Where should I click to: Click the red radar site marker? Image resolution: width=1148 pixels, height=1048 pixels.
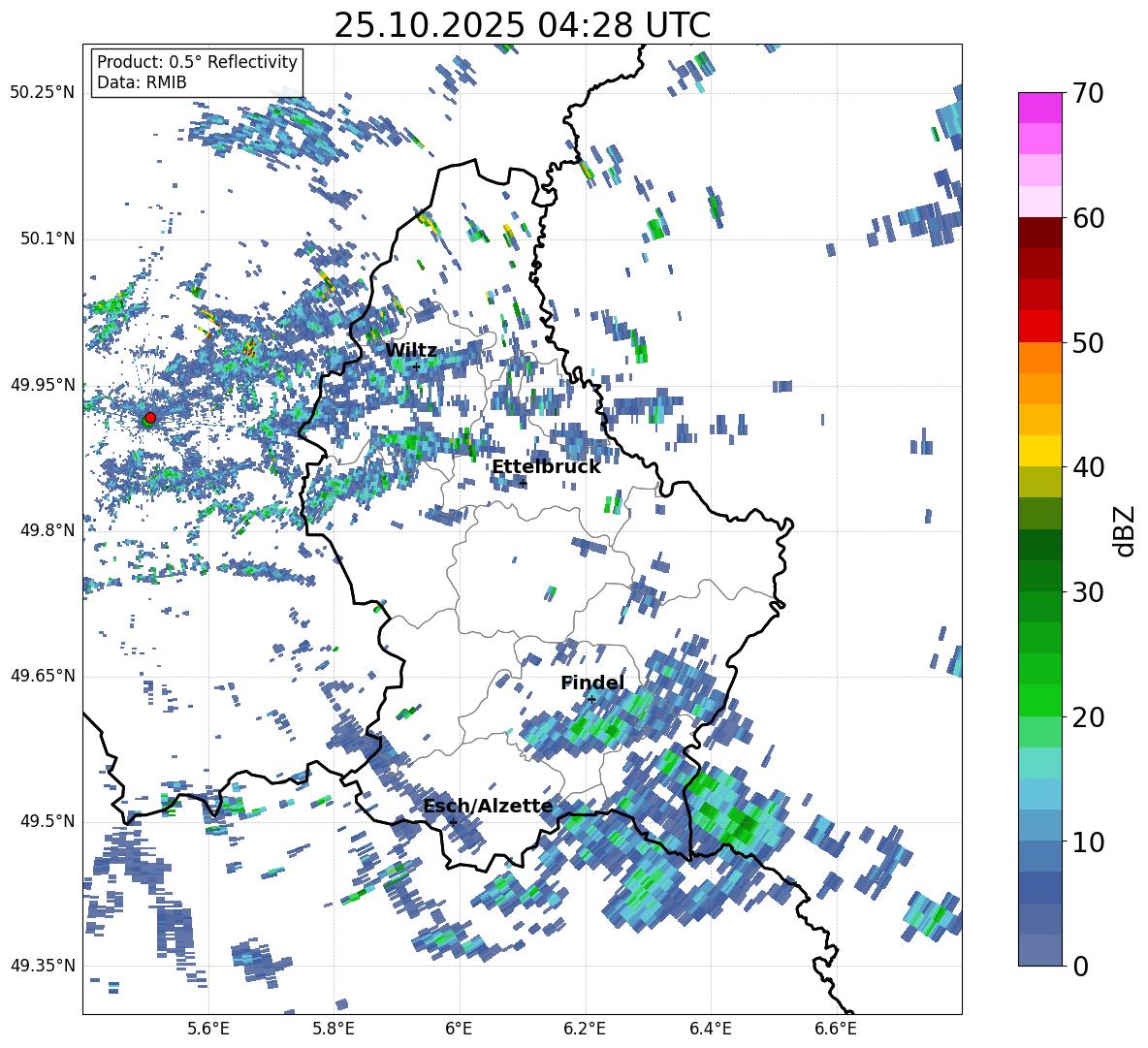tap(150, 418)
